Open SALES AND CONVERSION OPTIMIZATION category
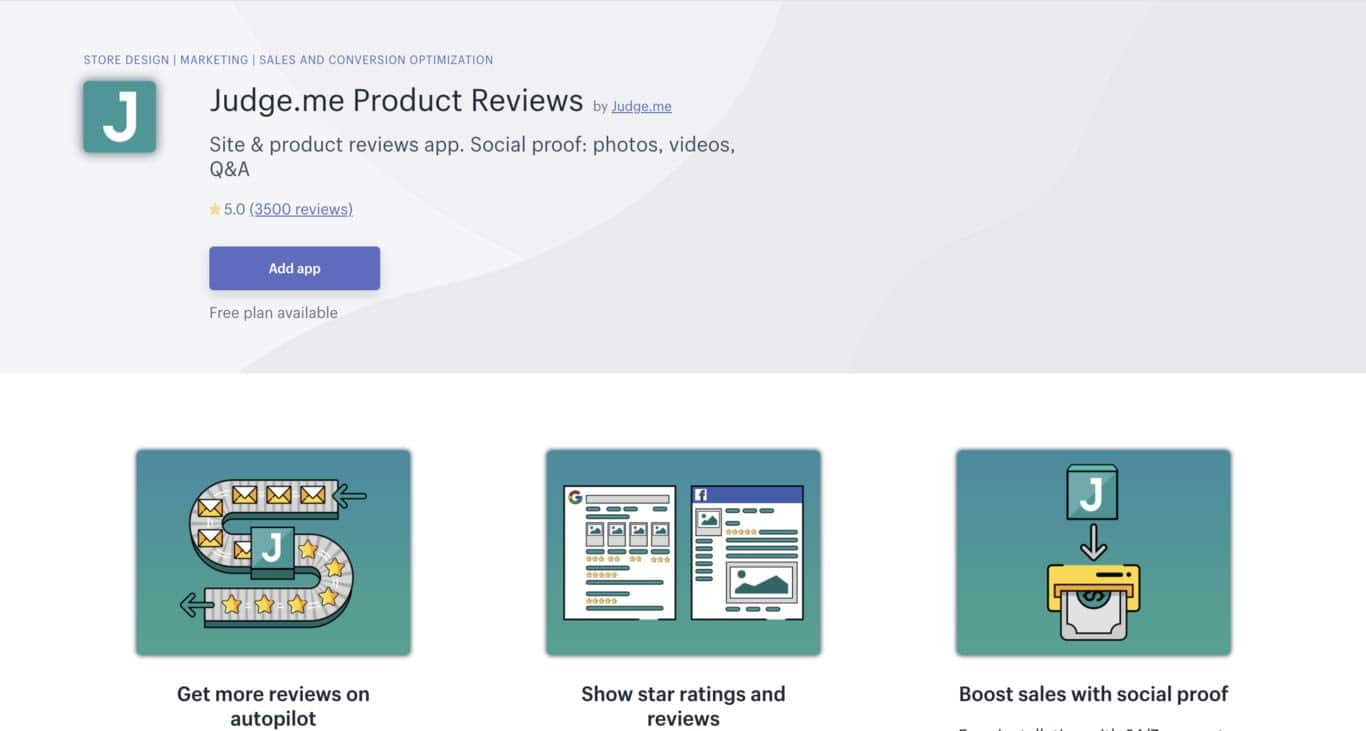 pyautogui.click(x=376, y=60)
